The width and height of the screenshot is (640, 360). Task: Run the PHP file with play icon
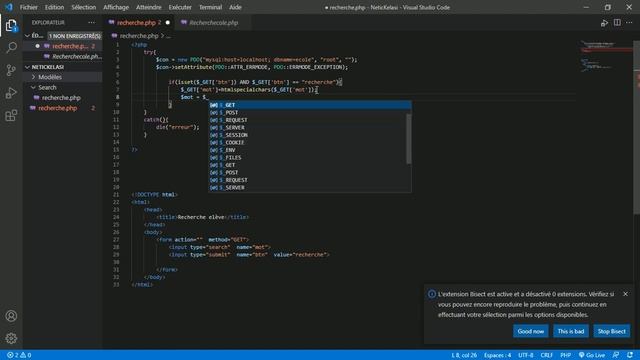pos(604,23)
